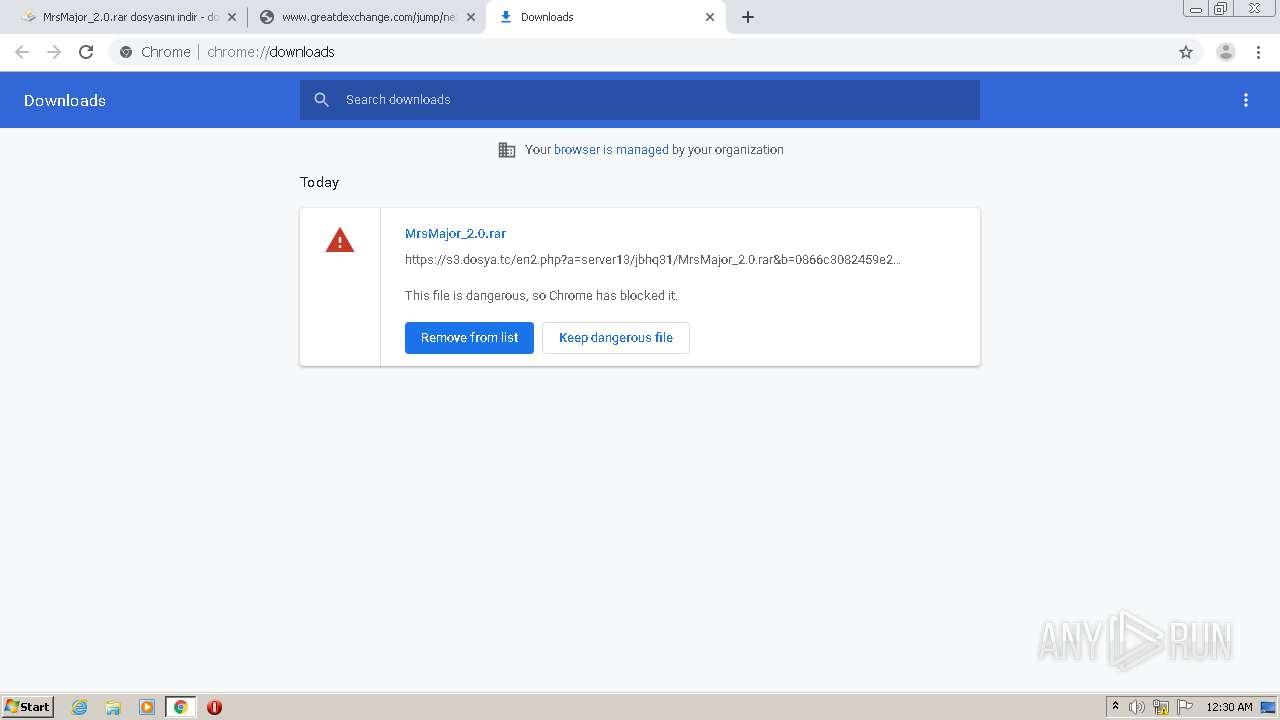Select the Downloads tab
The width and height of the screenshot is (1280, 720).
click(x=606, y=17)
